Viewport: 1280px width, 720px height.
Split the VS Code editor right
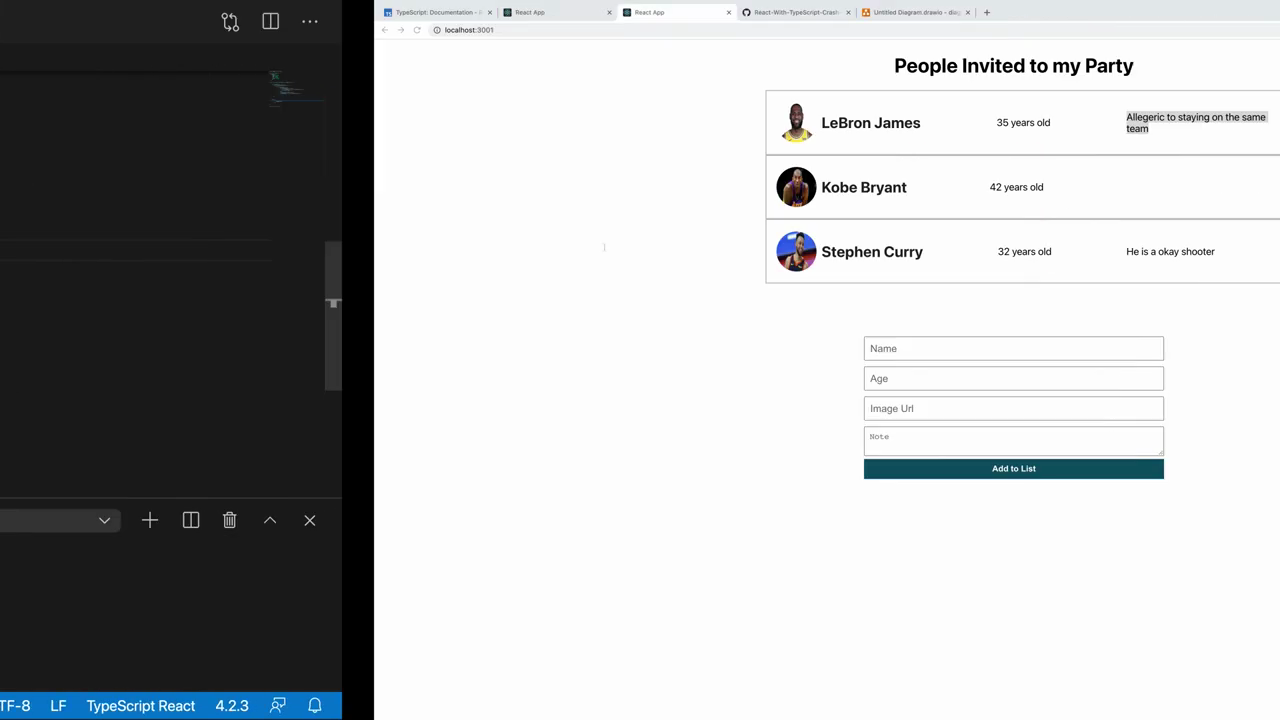(270, 21)
